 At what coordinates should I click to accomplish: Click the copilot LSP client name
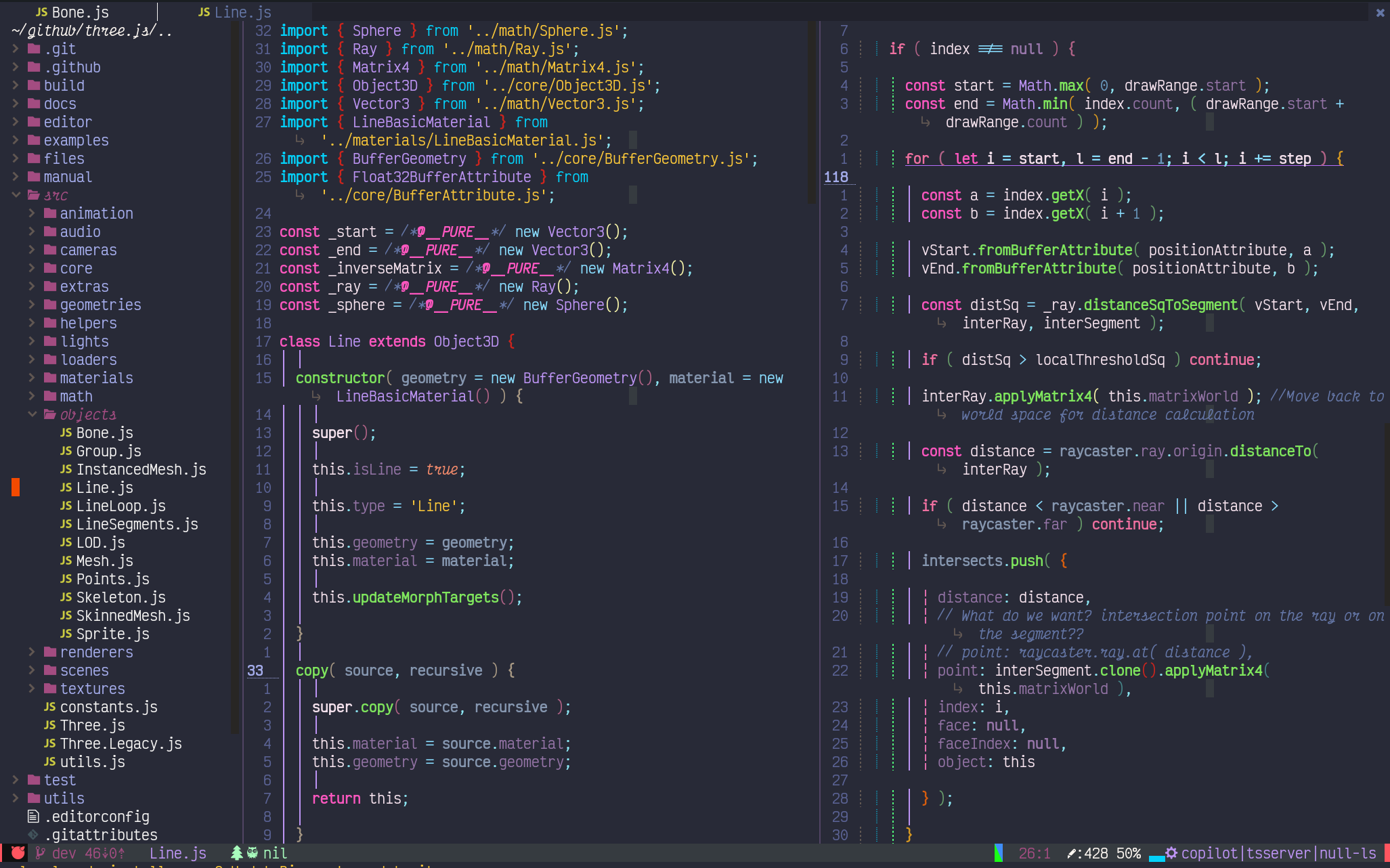click(1209, 853)
